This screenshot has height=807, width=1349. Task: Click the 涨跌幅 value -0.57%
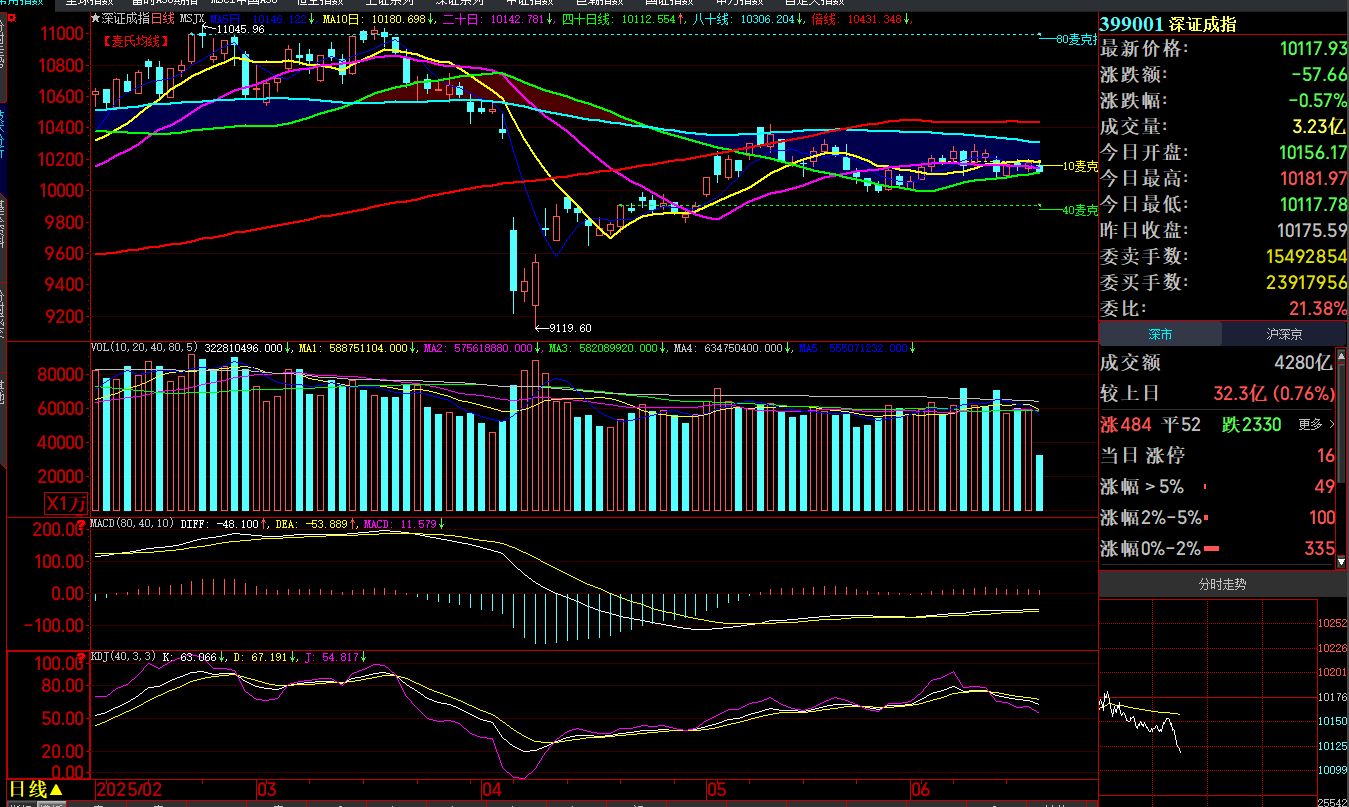(1317, 101)
